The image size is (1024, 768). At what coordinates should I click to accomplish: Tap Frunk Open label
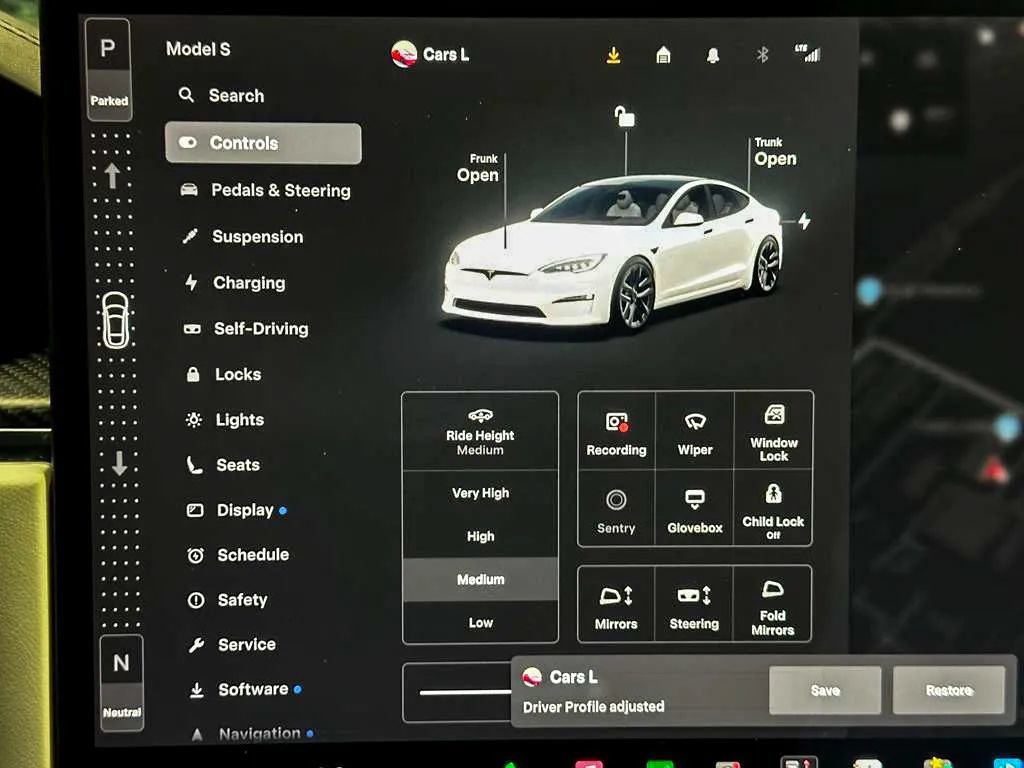pyautogui.click(x=477, y=168)
